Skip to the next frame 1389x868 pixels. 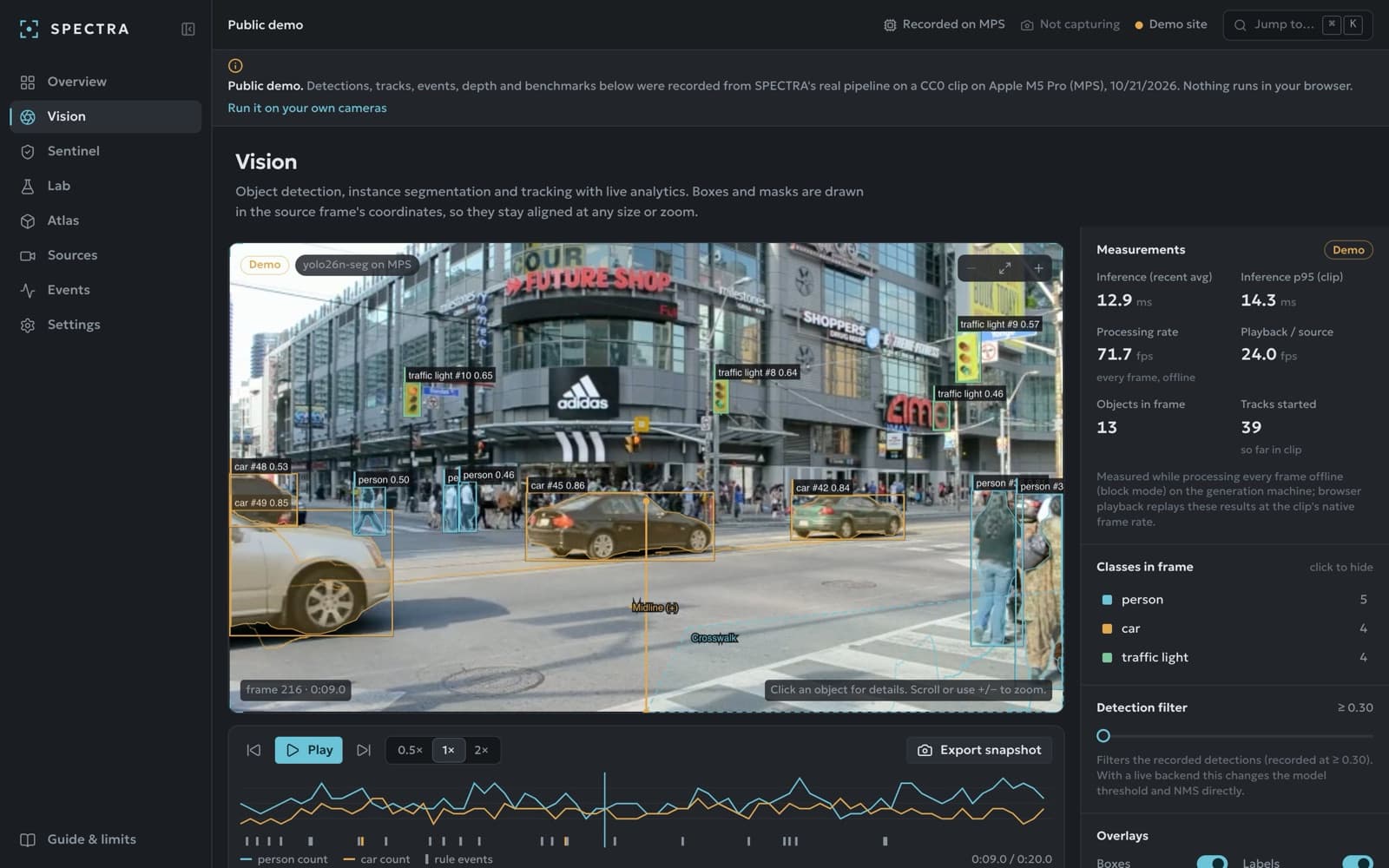pos(364,750)
